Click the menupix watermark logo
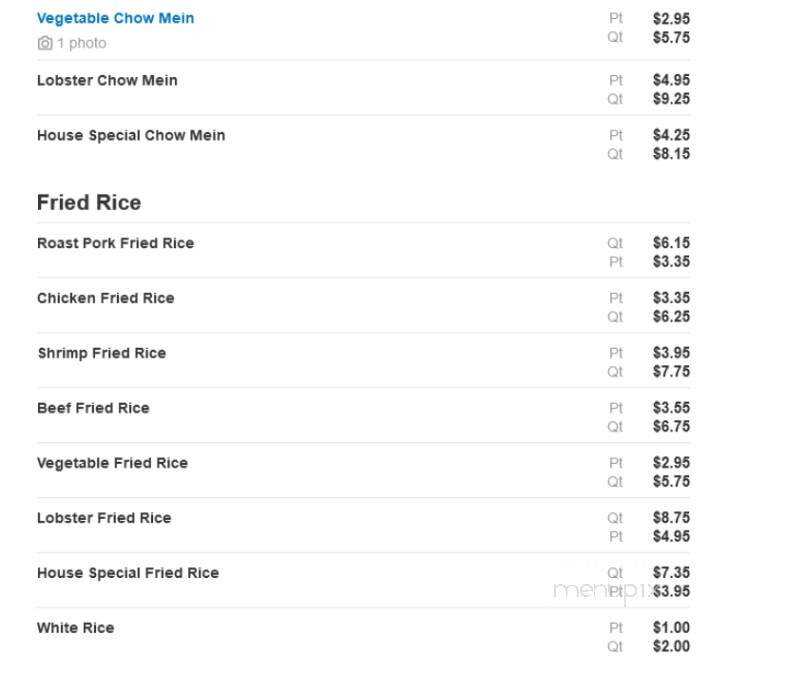The height and width of the screenshot is (673, 786). (603, 591)
